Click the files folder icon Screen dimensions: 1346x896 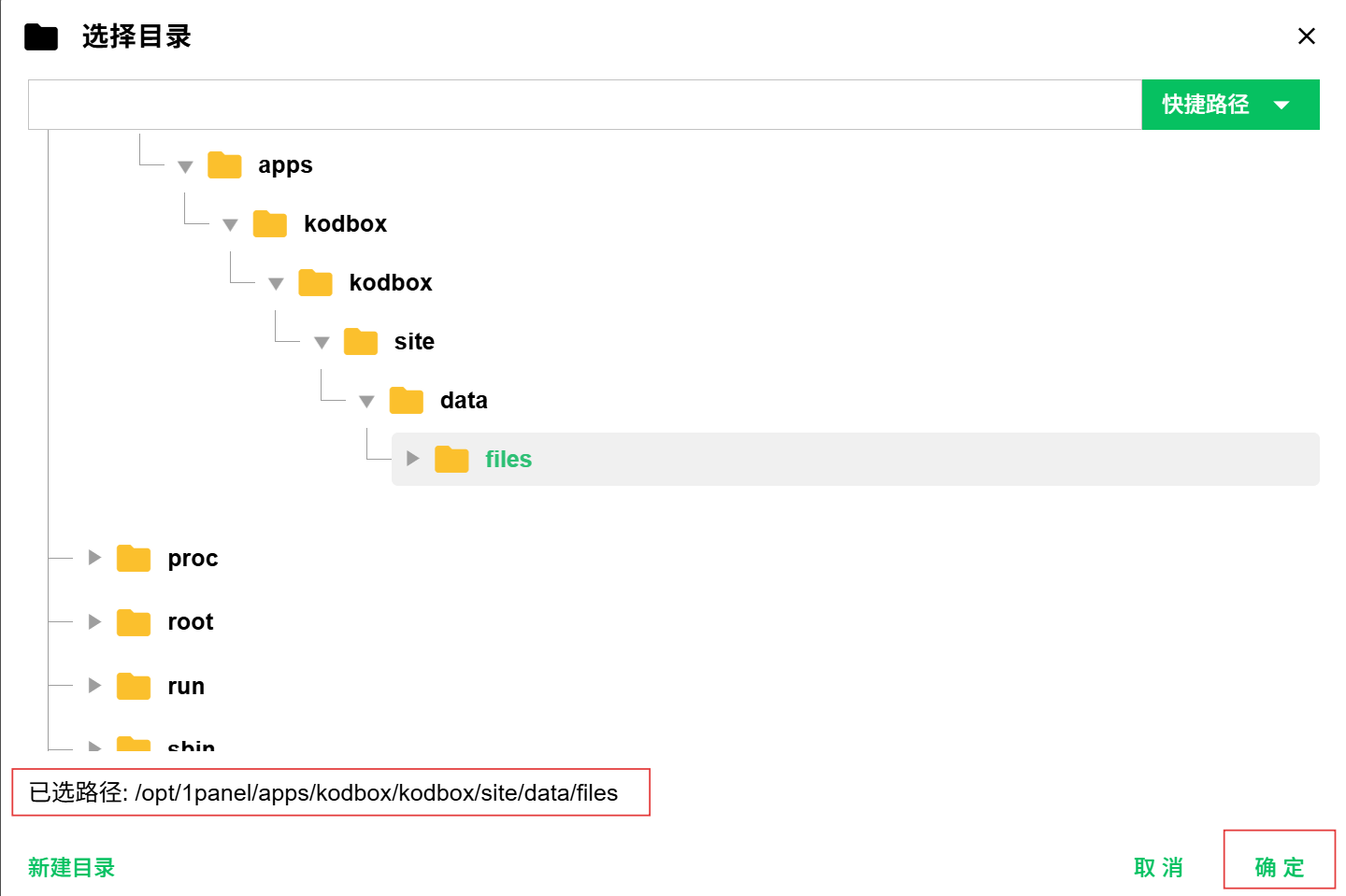point(451,460)
